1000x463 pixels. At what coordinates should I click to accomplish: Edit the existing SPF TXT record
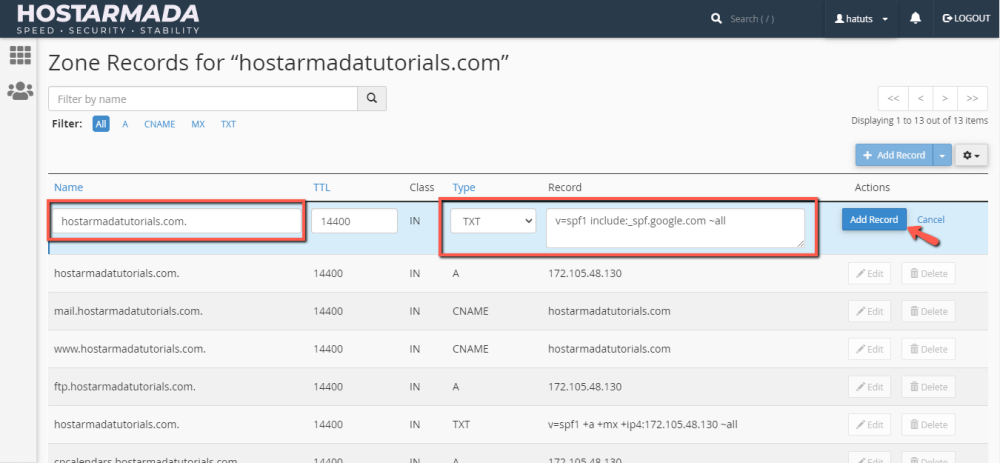point(869,424)
